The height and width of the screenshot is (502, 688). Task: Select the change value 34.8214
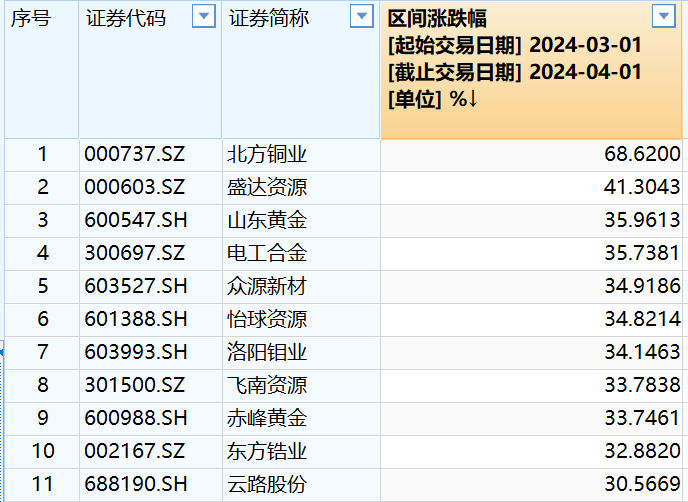tap(642, 319)
